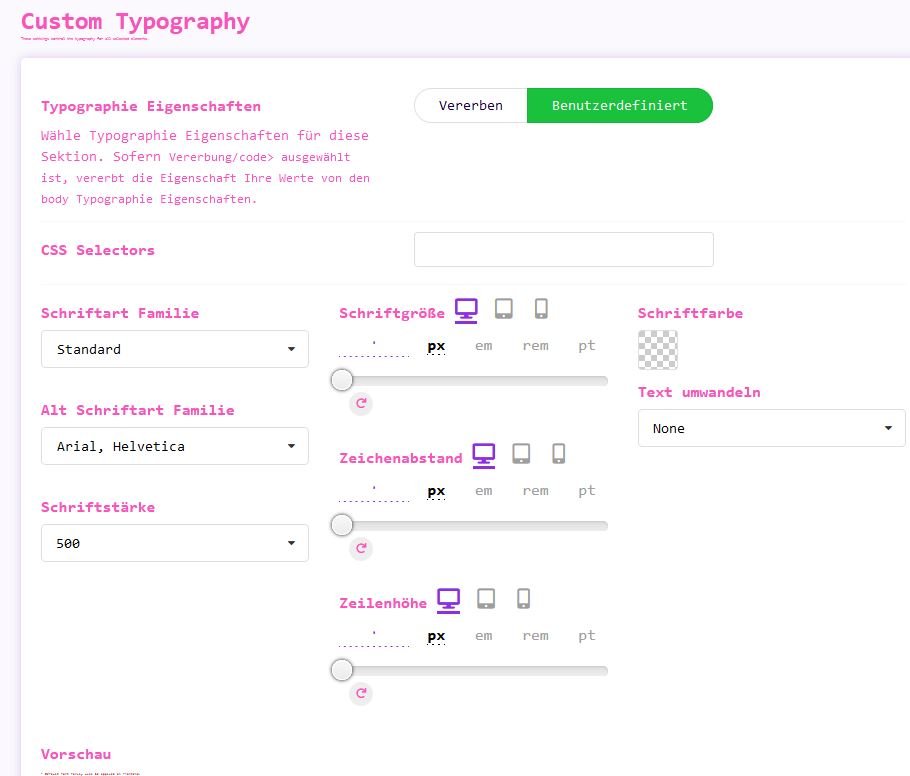910x776 pixels.
Task: Select desktop device icon for Schriftgröße
Action: click(466, 310)
